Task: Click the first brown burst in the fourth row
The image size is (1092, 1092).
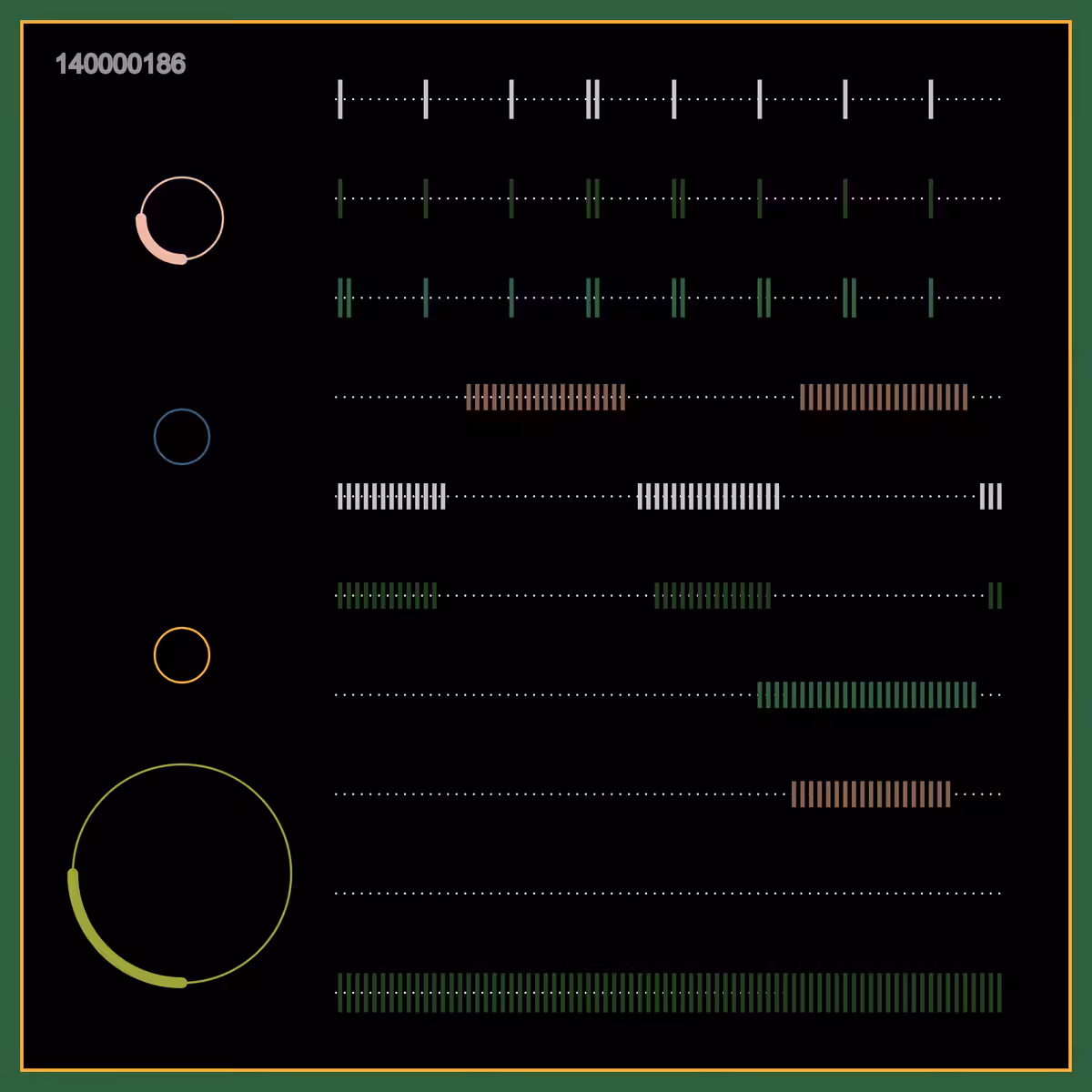Action: [x=546, y=398]
